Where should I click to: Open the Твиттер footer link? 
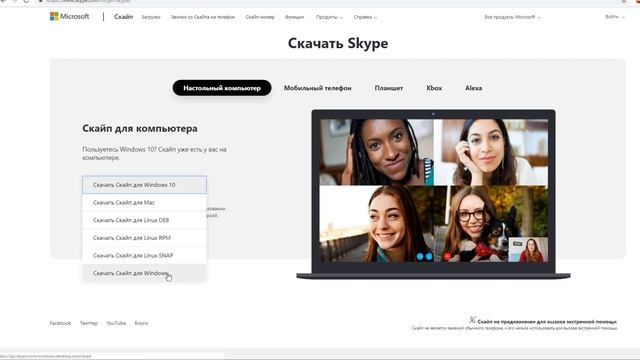coord(89,323)
